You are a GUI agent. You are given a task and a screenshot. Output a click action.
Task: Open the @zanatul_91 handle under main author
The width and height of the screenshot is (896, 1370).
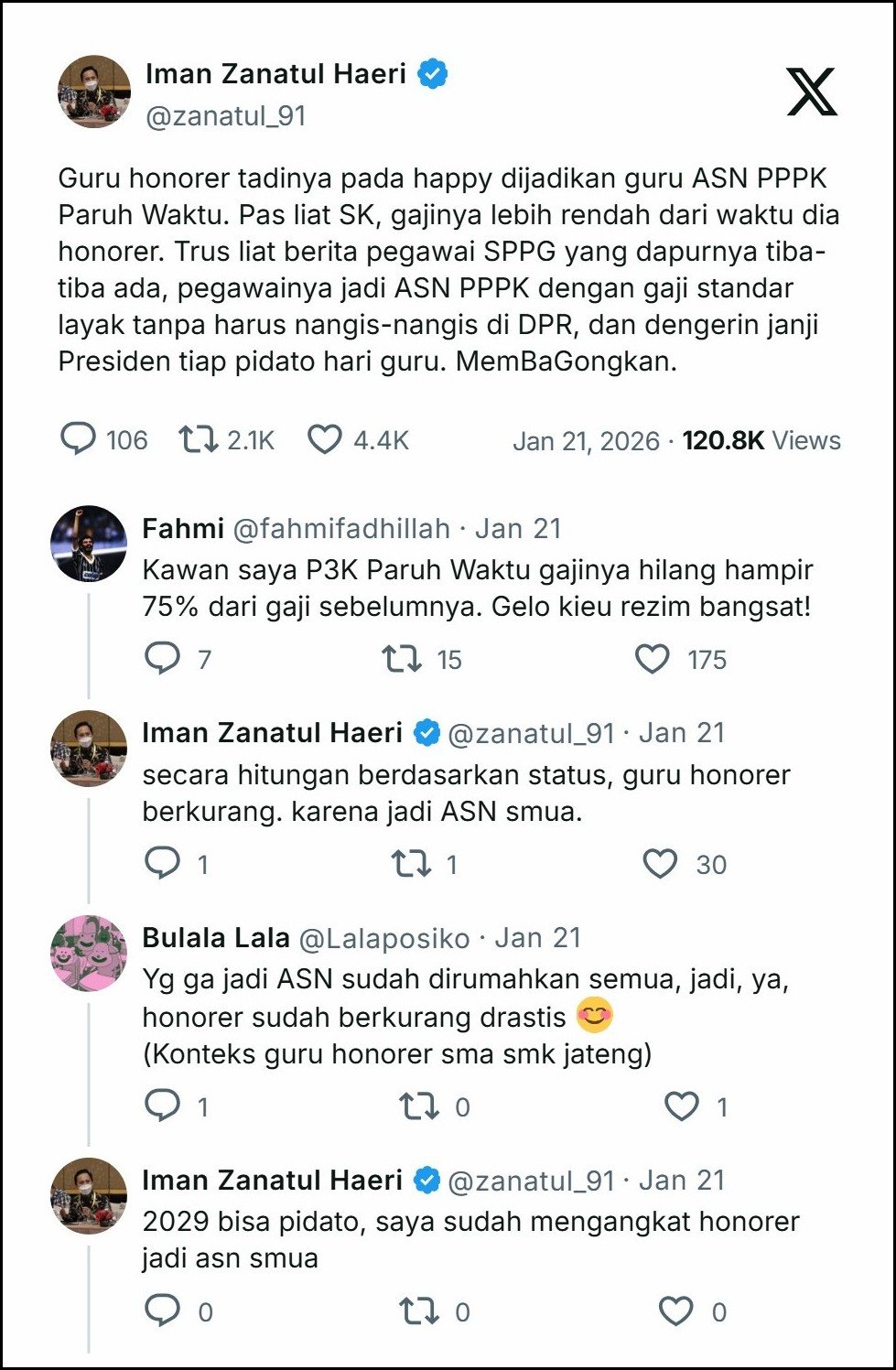pos(225,116)
